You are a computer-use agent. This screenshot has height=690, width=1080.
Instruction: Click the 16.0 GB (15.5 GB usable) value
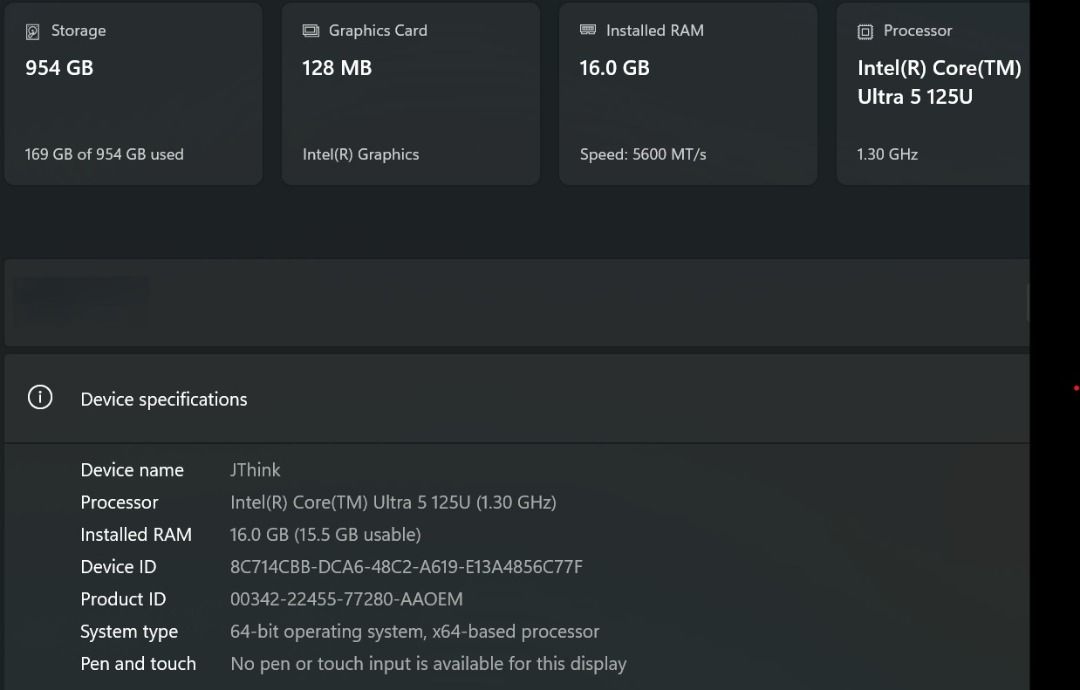[325, 535]
